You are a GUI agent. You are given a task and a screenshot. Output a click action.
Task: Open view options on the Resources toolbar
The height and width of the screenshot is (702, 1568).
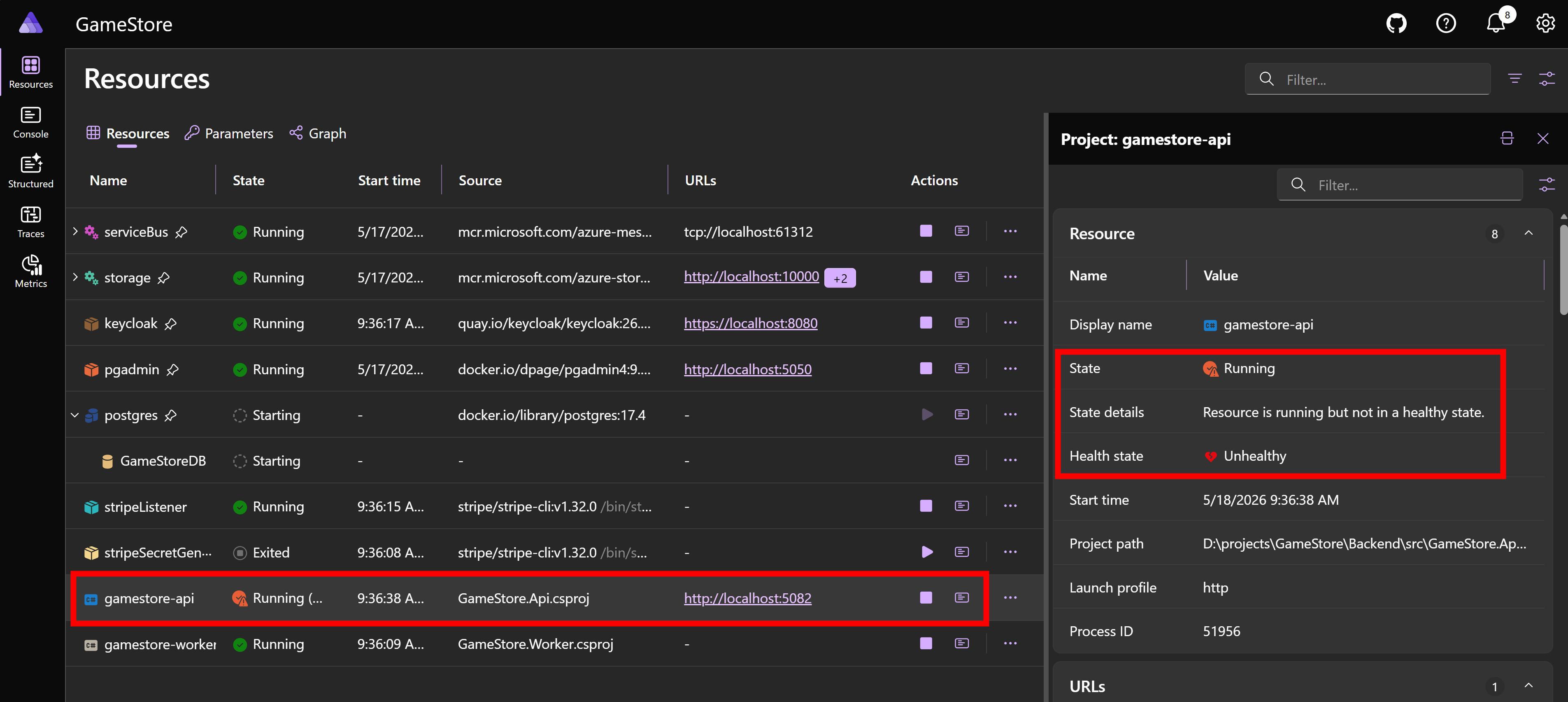[1547, 79]
